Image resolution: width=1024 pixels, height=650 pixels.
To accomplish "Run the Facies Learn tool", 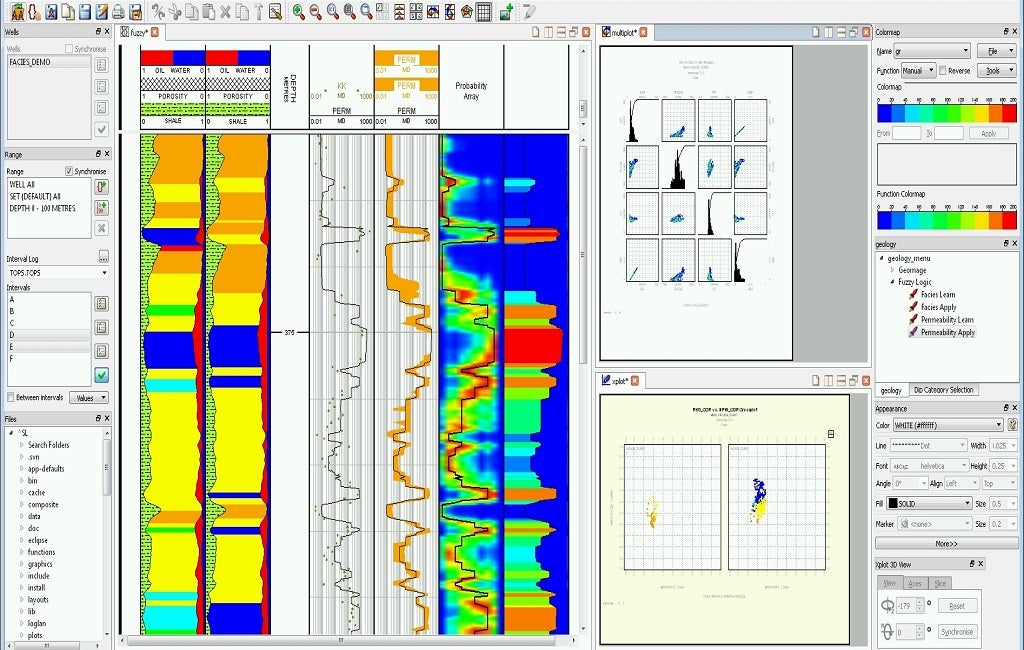I will pos(937,295).
